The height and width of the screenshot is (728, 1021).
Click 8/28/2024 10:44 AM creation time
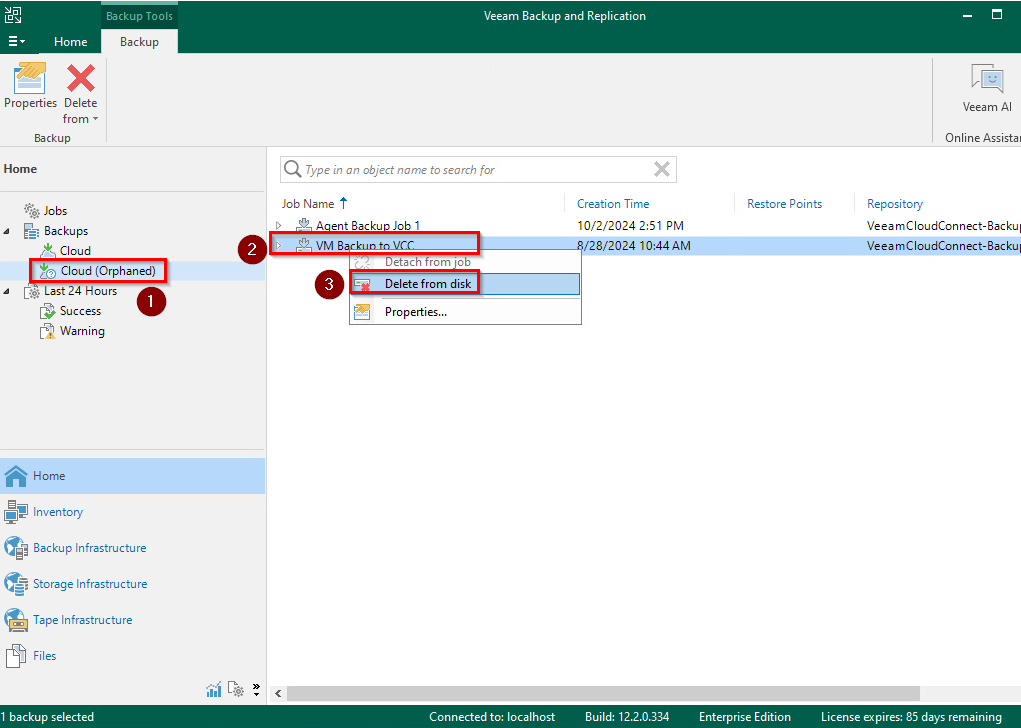click(x=634, y=245)
